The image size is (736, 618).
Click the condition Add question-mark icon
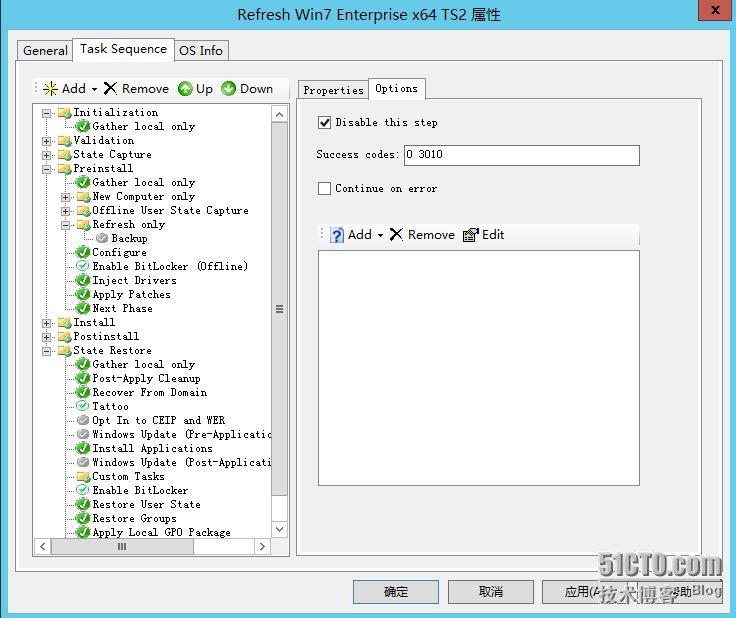point(337,235)
